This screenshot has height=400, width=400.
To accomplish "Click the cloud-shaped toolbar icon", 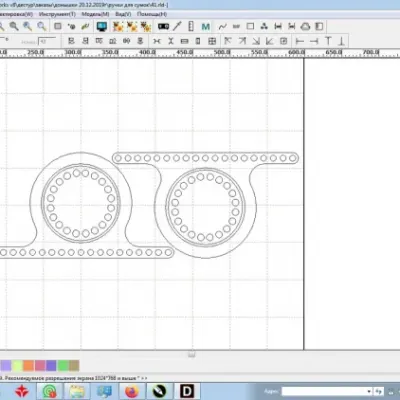I will pos(305,26).
